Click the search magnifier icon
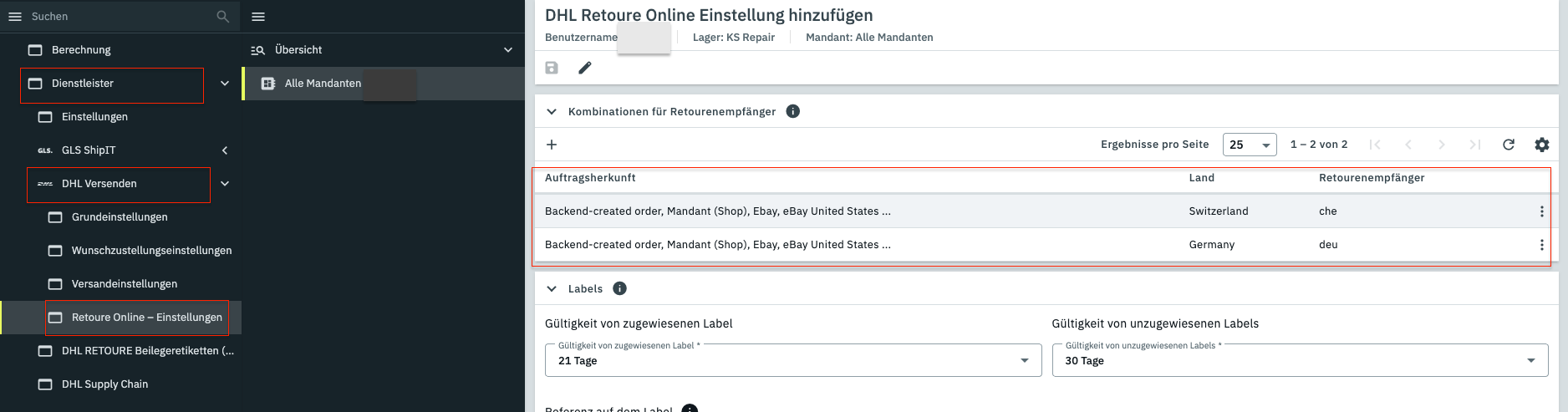This screenshot has height=412, width=1568. point(222,17)
